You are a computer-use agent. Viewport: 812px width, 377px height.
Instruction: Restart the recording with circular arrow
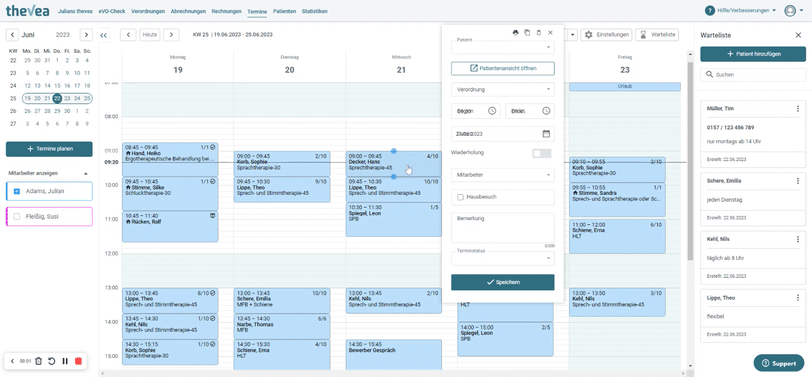coord(52,361)
